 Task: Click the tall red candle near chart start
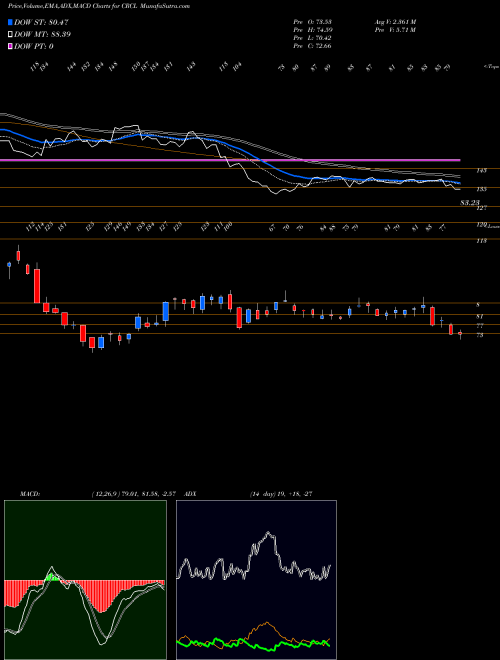[37, 286]
